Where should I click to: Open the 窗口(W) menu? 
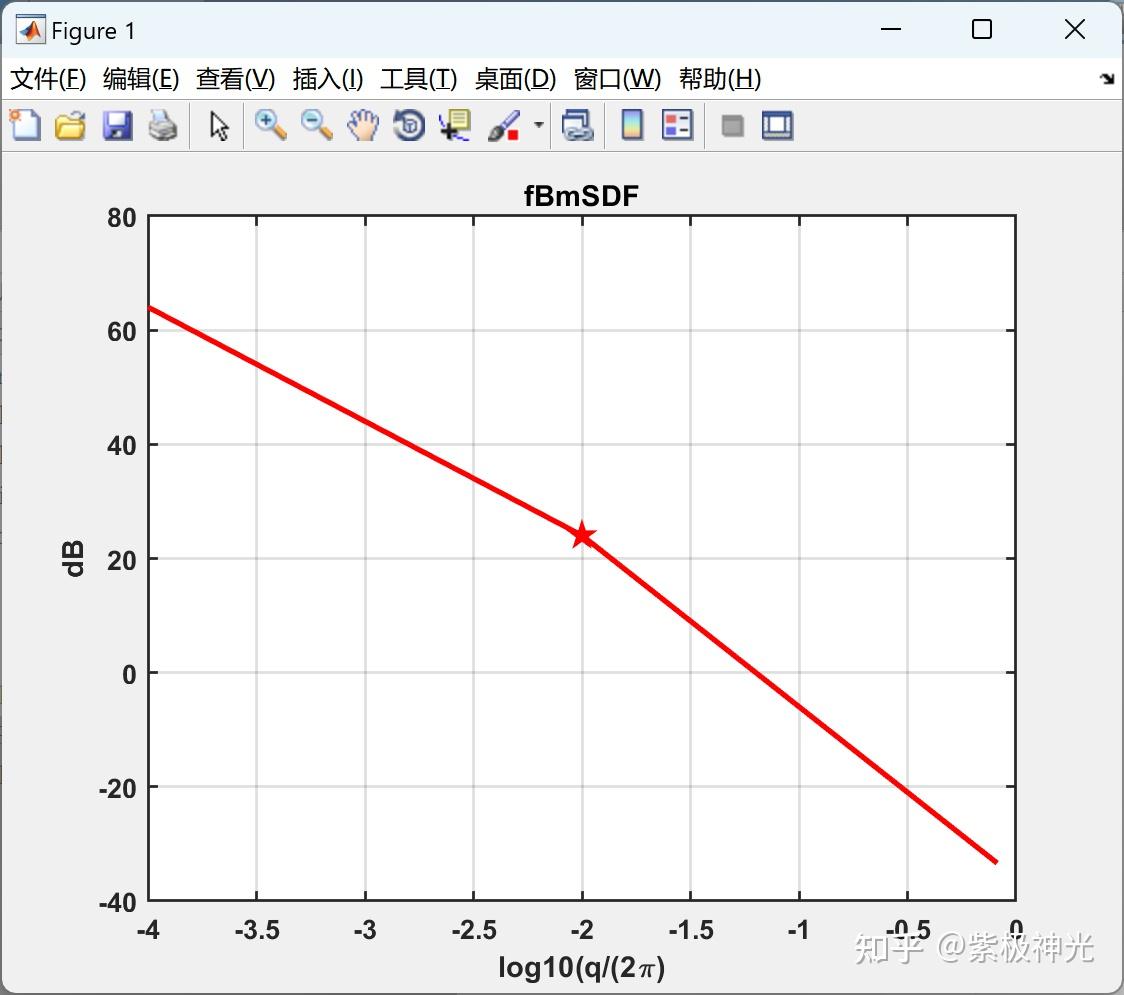pos(617,79)
